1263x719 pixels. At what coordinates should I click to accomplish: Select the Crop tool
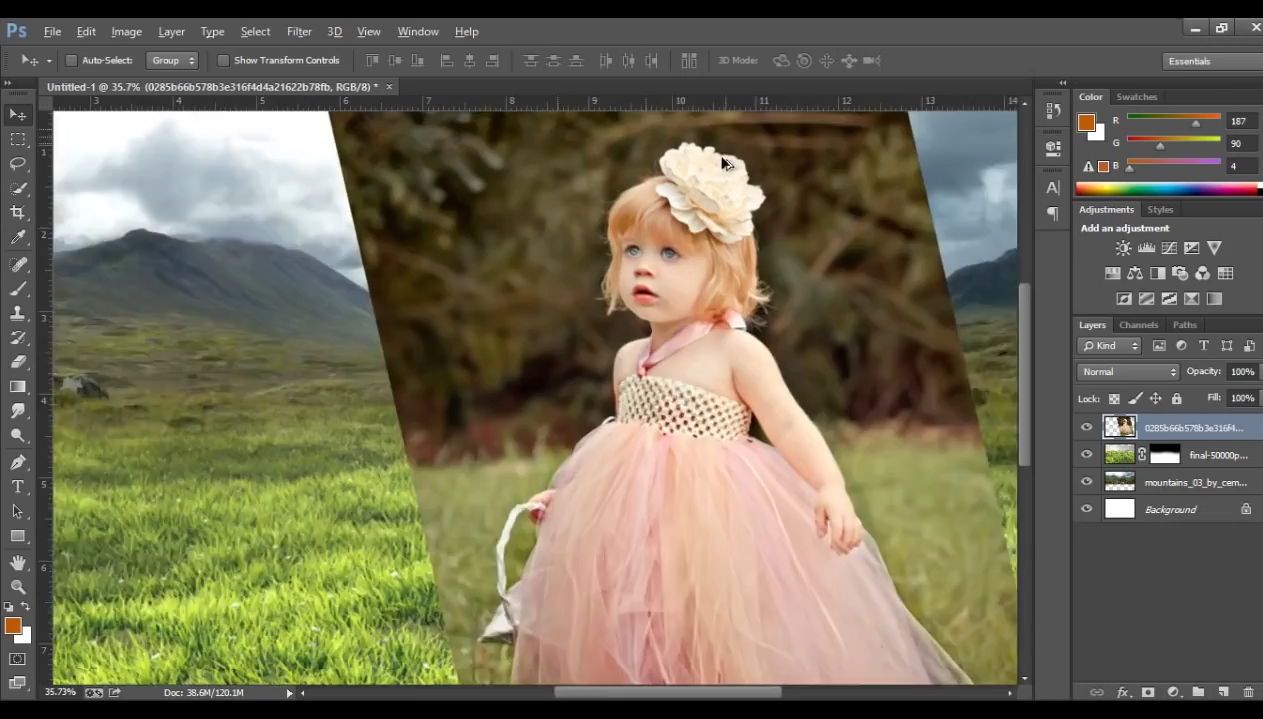point(18,213)
